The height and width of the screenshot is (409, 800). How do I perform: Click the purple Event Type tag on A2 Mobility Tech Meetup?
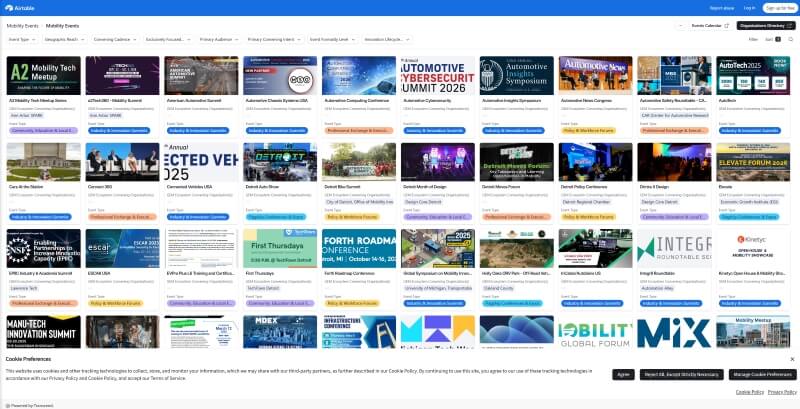point(43,131)
